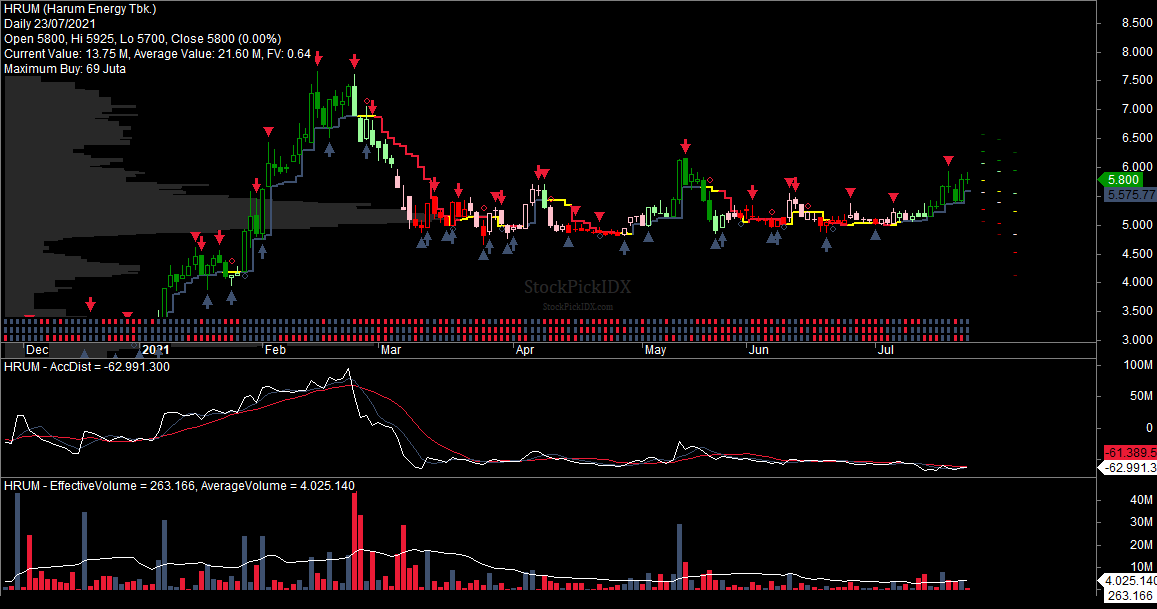
Task: Click the red sell arrow above May spike
Action: tap(685, 145)
